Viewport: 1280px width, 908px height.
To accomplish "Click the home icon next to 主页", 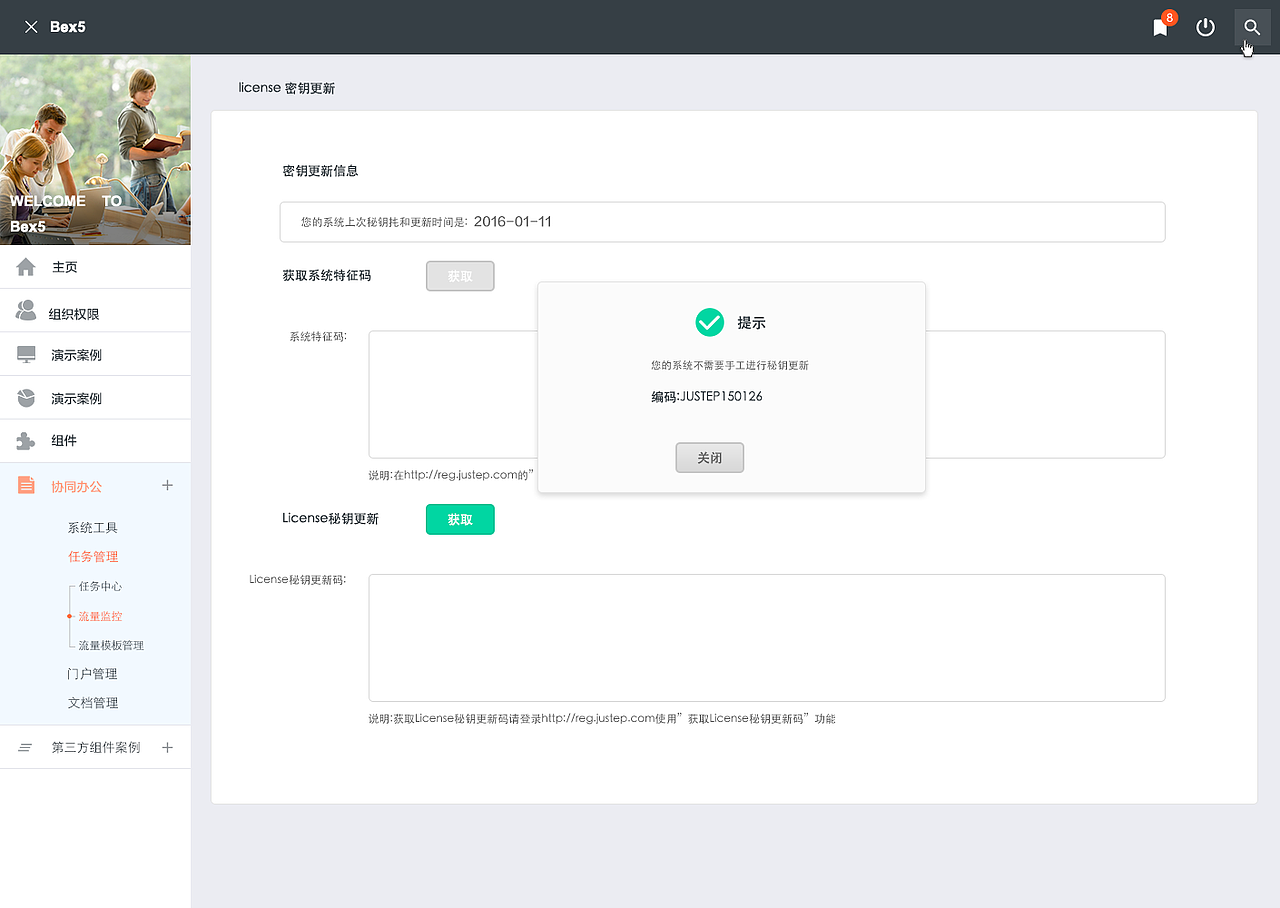I will 26,267.
